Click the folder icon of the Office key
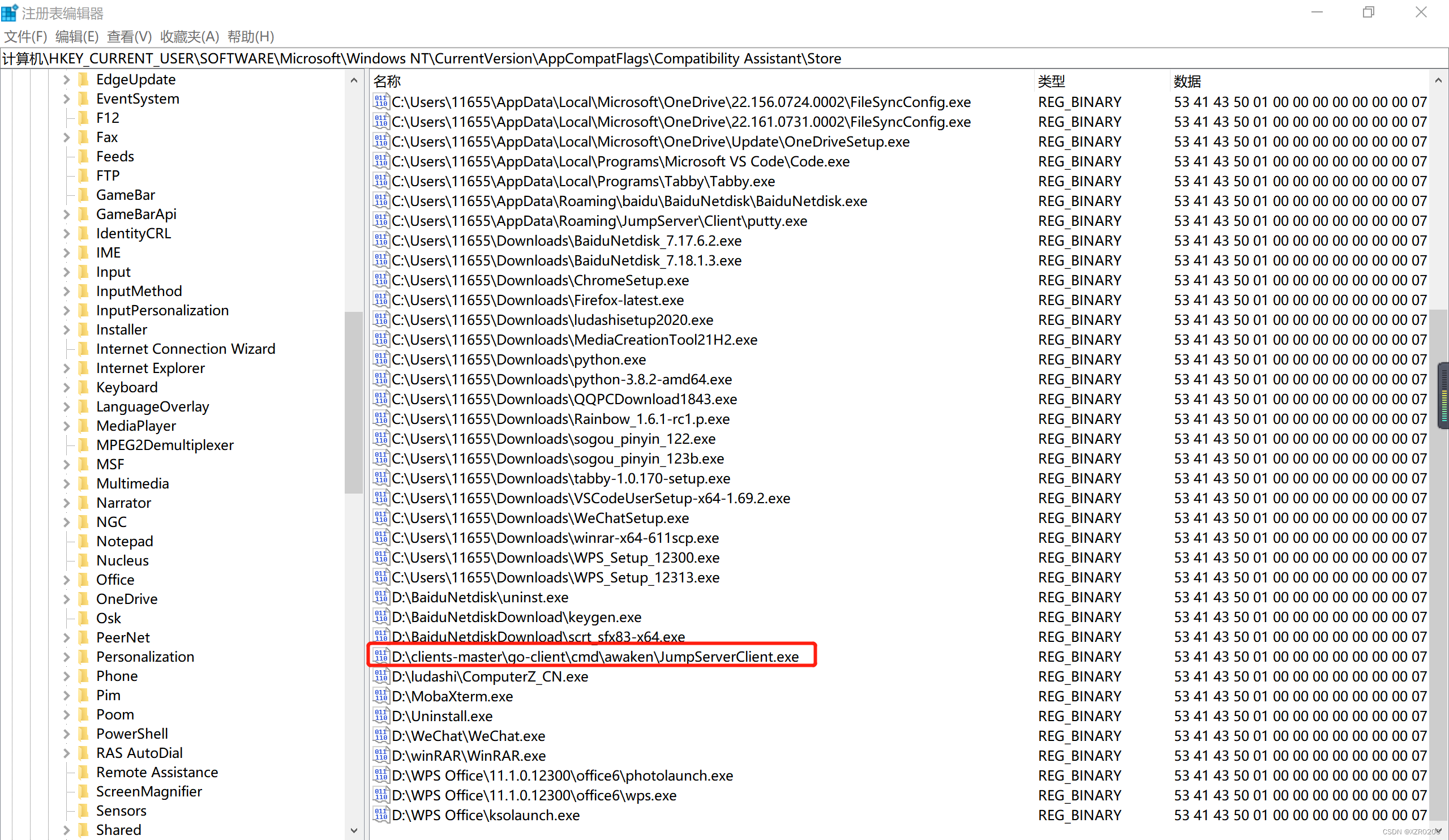1449x840 pixels. click(x=84, y=580)
